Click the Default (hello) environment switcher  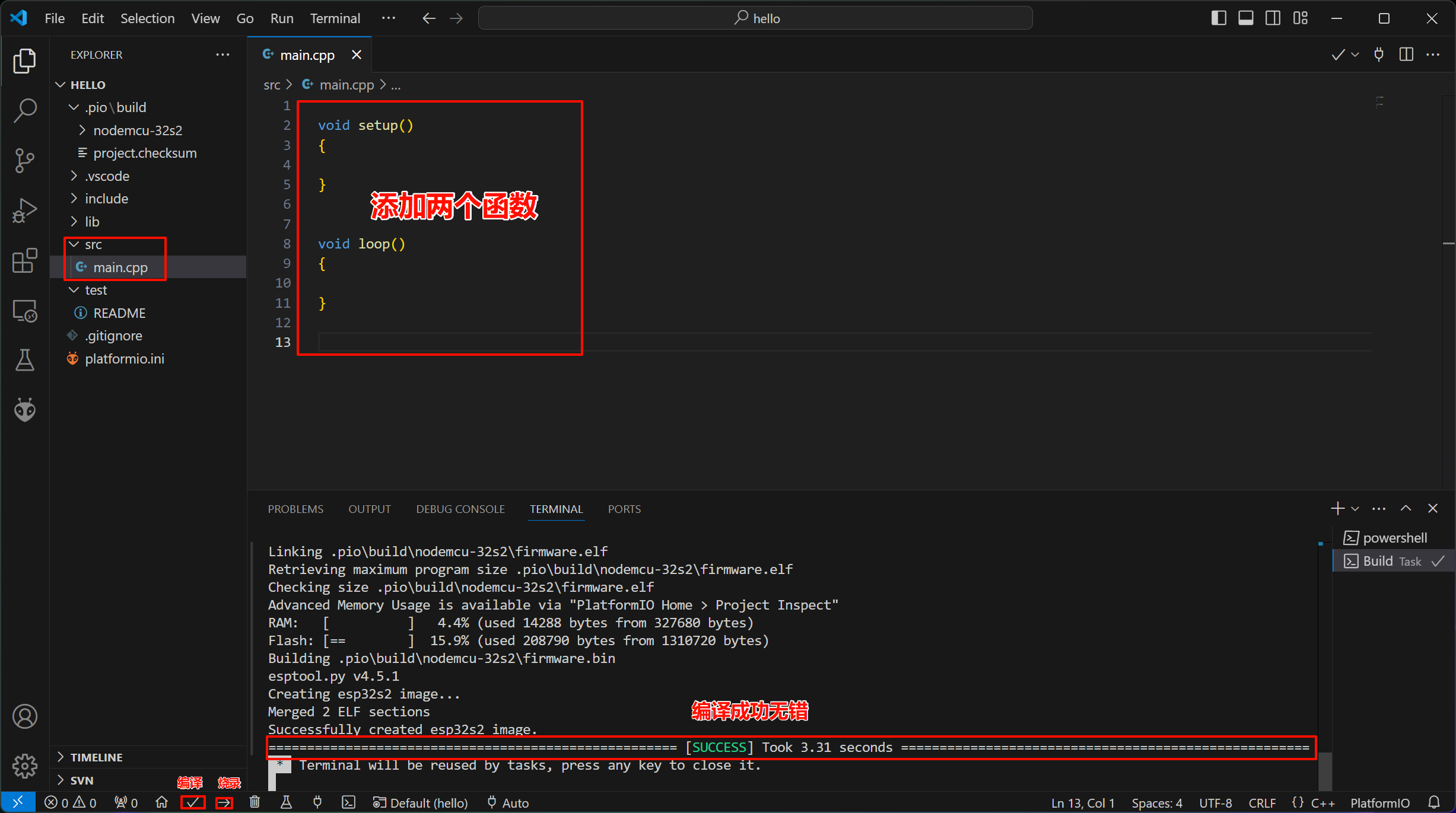[x=421, y=802]
